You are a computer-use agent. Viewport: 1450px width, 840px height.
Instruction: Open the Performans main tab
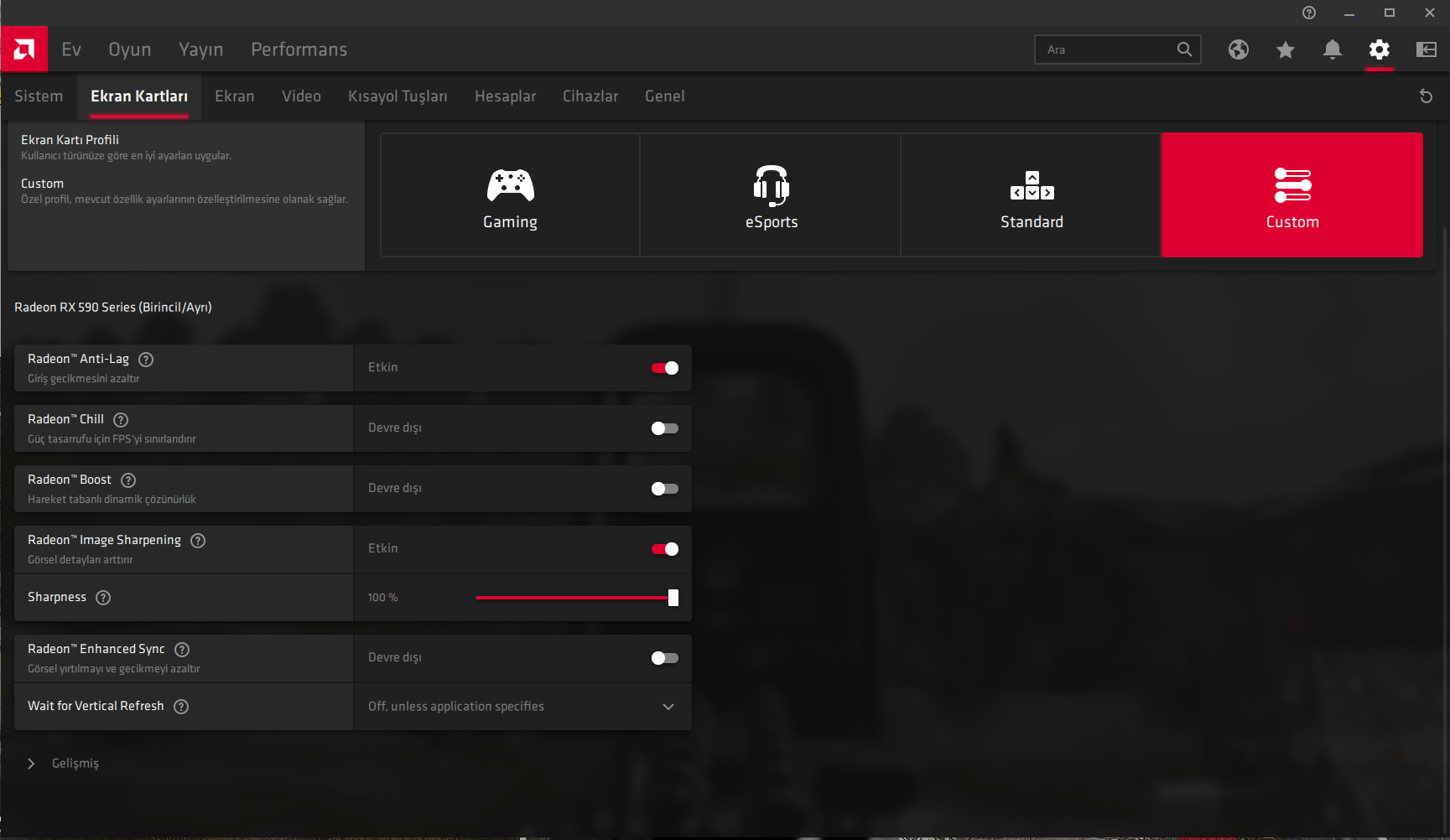299,49
